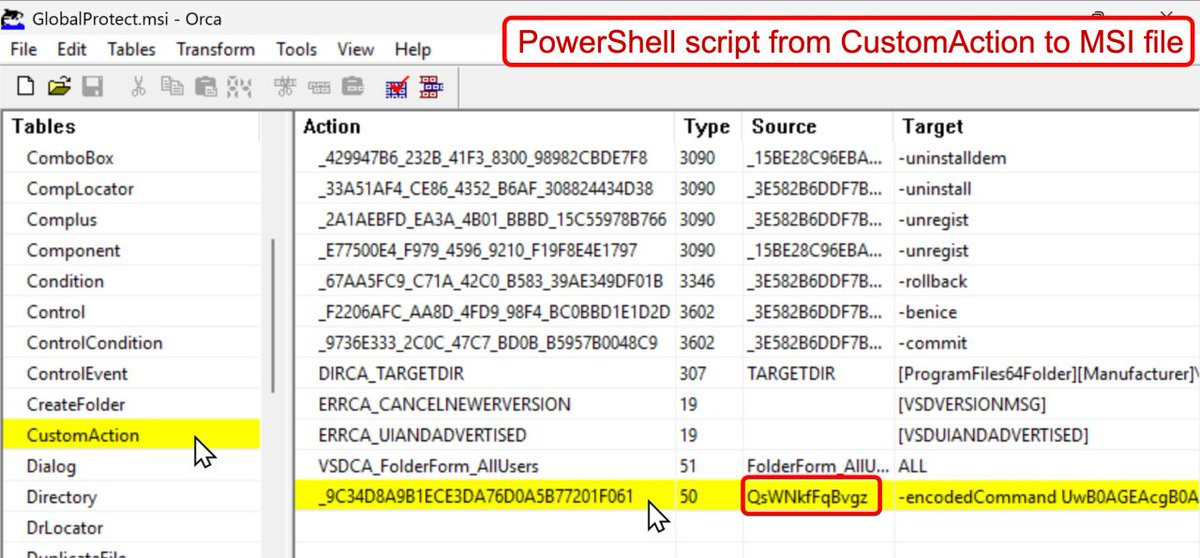Open the Tables menu
This screenshot has width=1200, height=558.
pos(132,49)
